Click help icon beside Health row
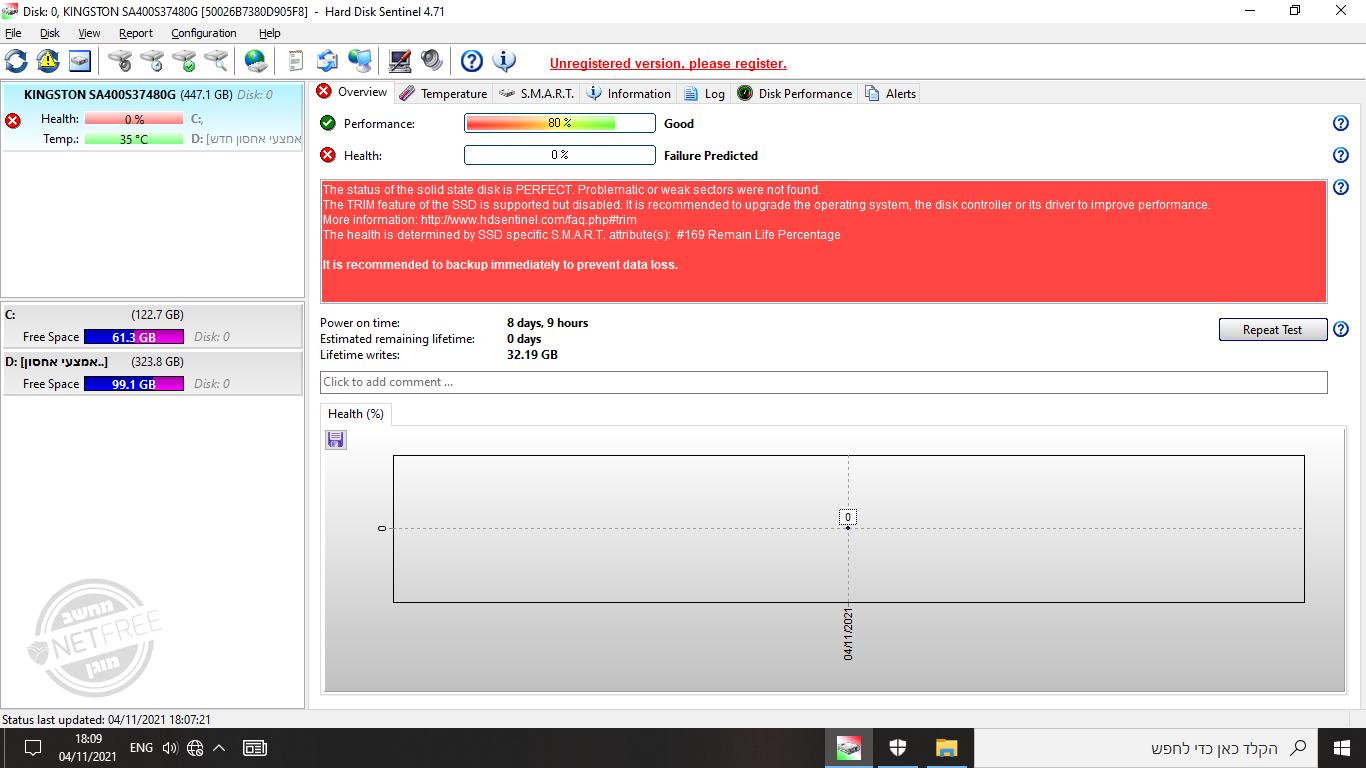This screenshot has height=768, width=1366. point(1341,156)
